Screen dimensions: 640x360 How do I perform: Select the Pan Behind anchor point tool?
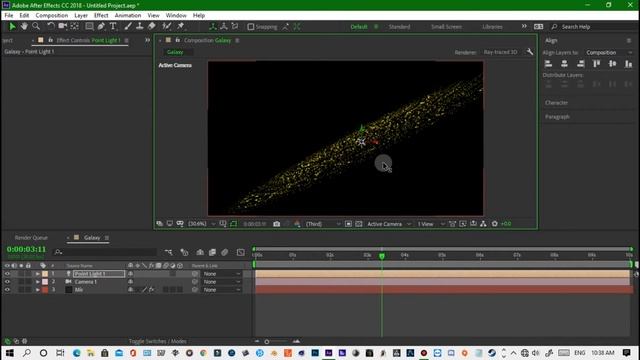[75, 27]
